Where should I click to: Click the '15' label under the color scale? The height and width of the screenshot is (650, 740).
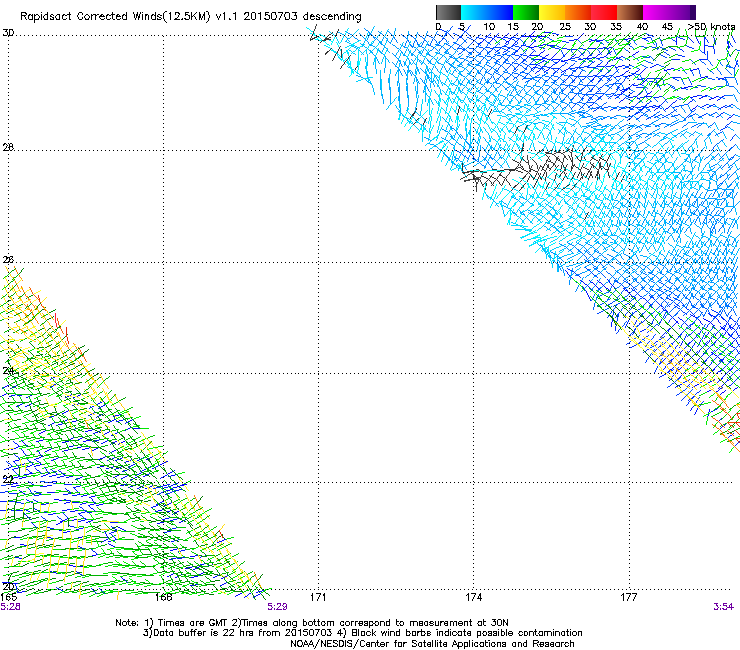coord(513,27)
